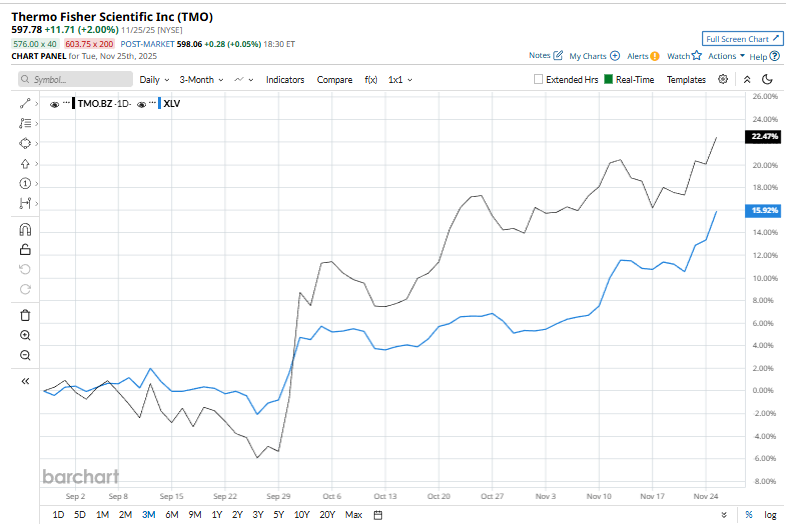Open the calendar date range picker
Screen dimensions: 786x527
[378, 515]
